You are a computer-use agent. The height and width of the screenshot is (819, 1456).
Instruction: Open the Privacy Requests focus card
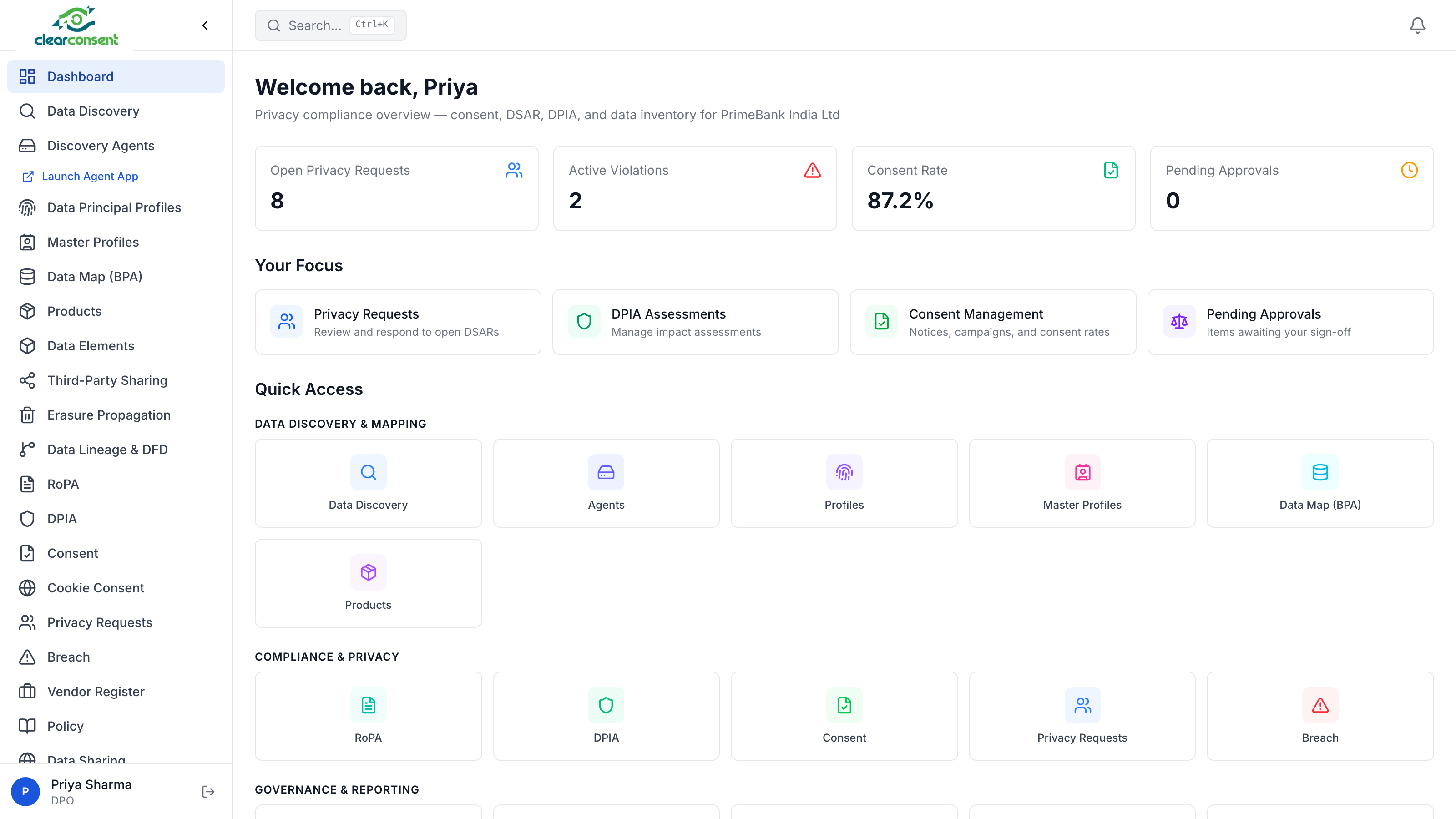tap(398, 322)
